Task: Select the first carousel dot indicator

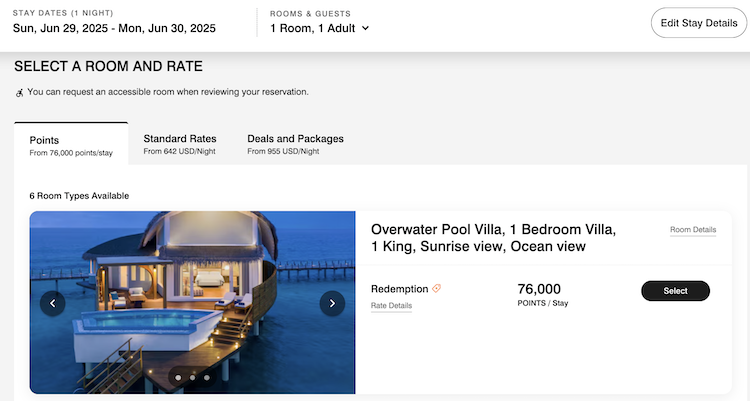Action: (178, 378)
